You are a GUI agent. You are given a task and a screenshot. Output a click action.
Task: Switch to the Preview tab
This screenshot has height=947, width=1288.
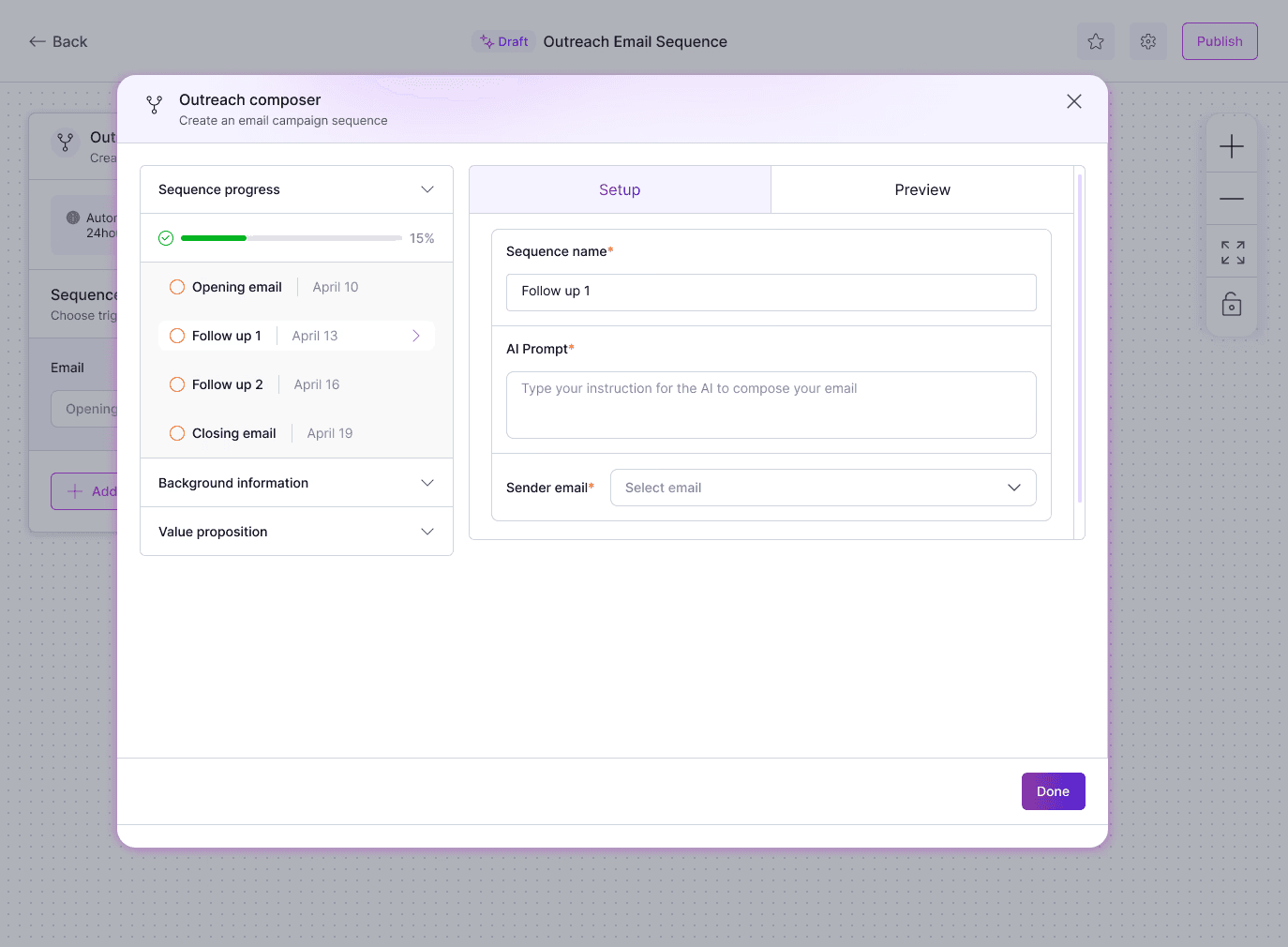[922, 189]
